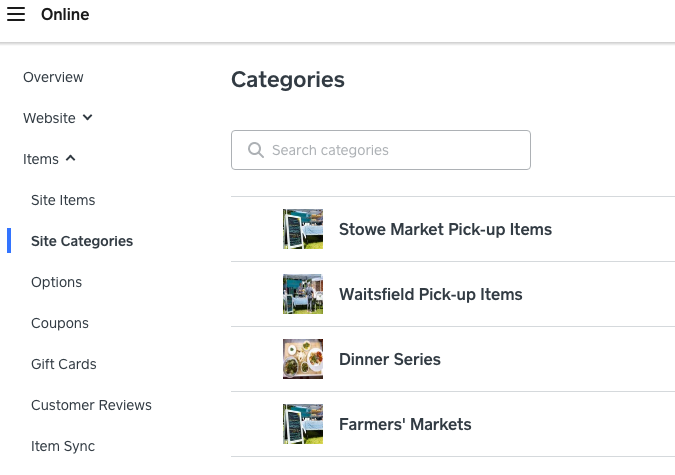Select the Waitsfield Pick-up Items category name
Image resolution: width=675 pixels, height=475 pixels.
click(x=431, y=294)
